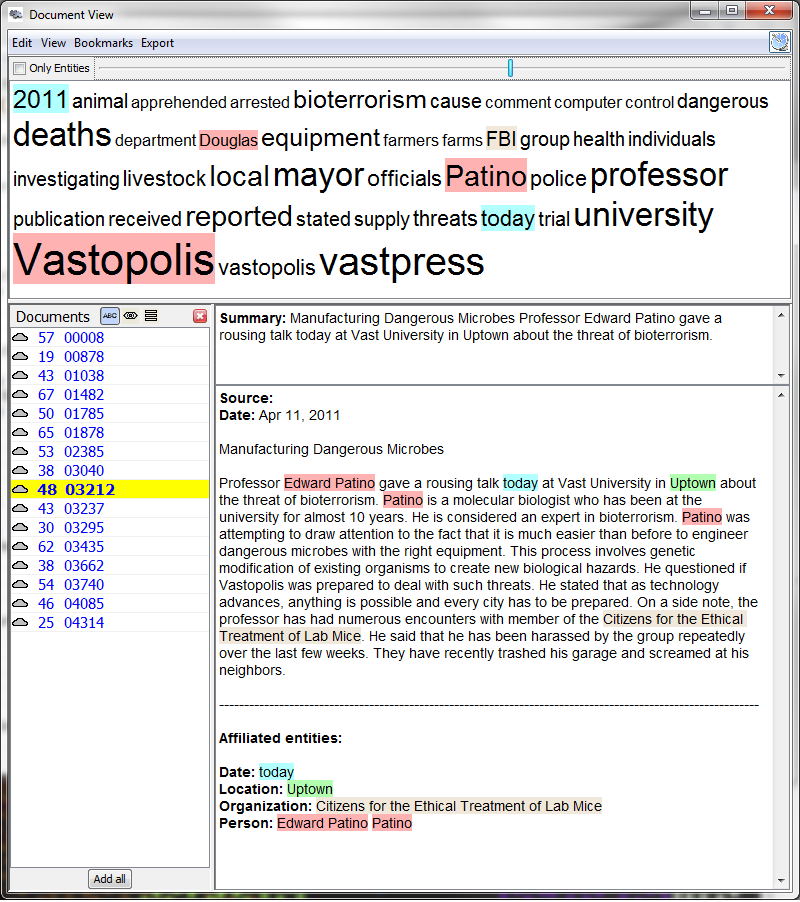Click the word Vastopolis in the word cloud
This screenshot has height=902, width=800.
[x=114, y=260]
